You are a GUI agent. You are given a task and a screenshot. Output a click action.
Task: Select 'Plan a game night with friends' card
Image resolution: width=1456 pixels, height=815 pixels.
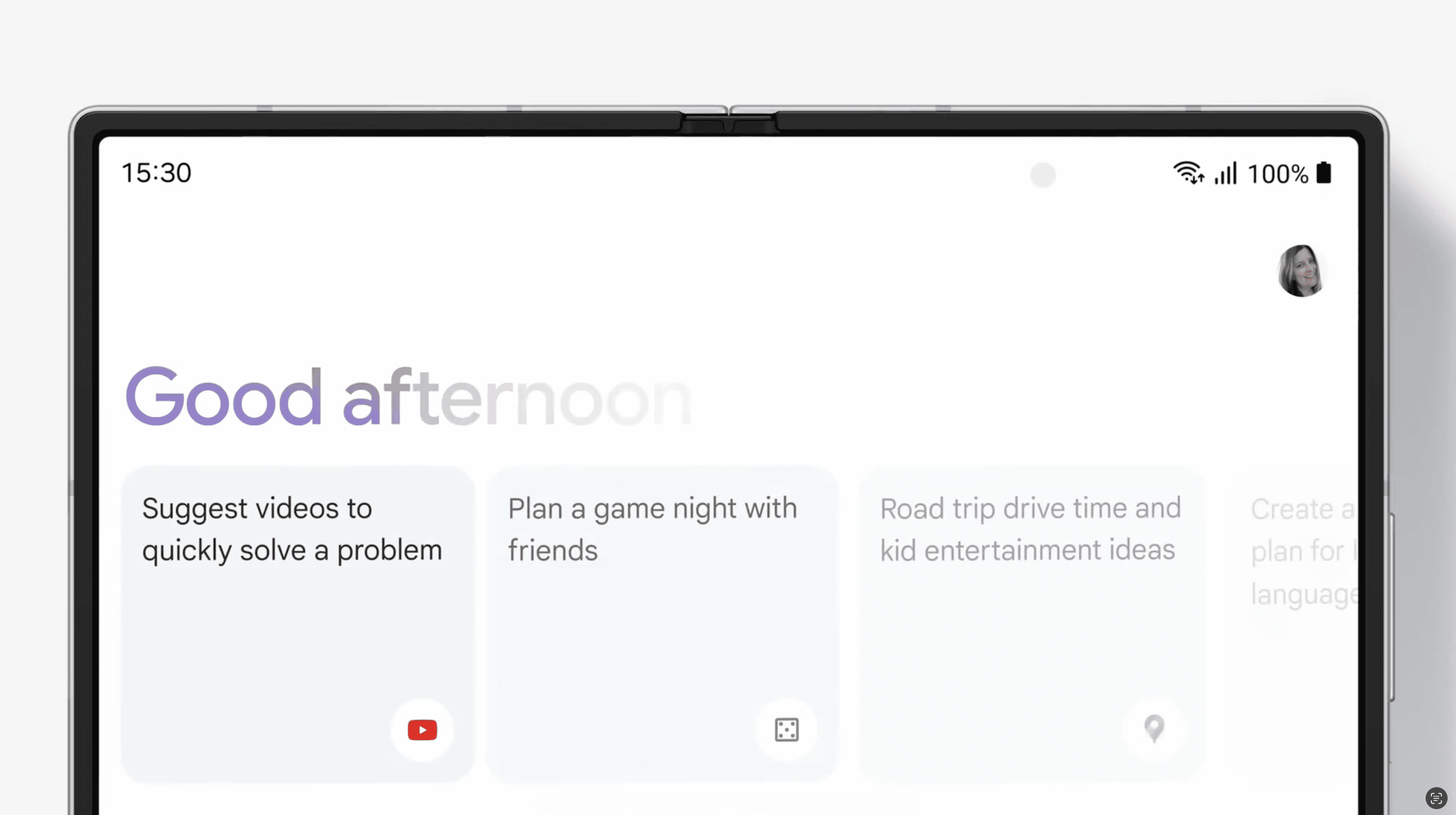tap(662, 624)
